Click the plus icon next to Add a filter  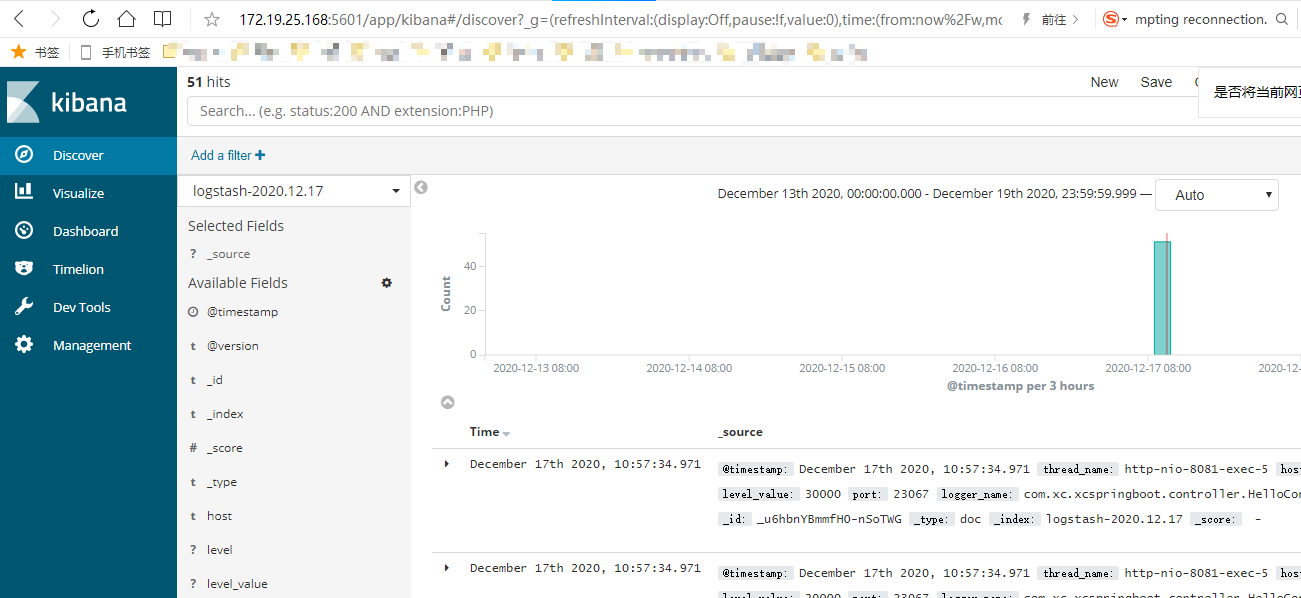[260, 155]
